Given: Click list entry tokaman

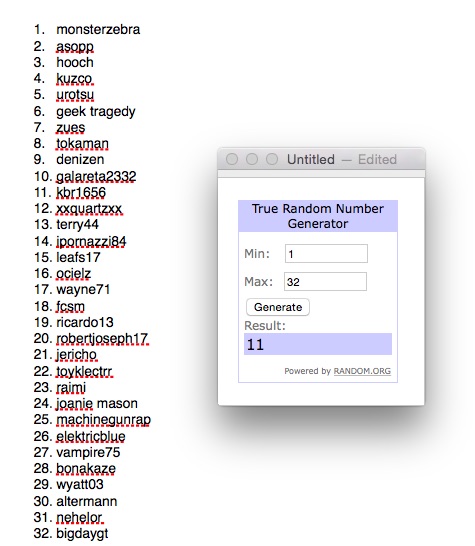Looking at the screenshot, I should click(x=83, y=143).
